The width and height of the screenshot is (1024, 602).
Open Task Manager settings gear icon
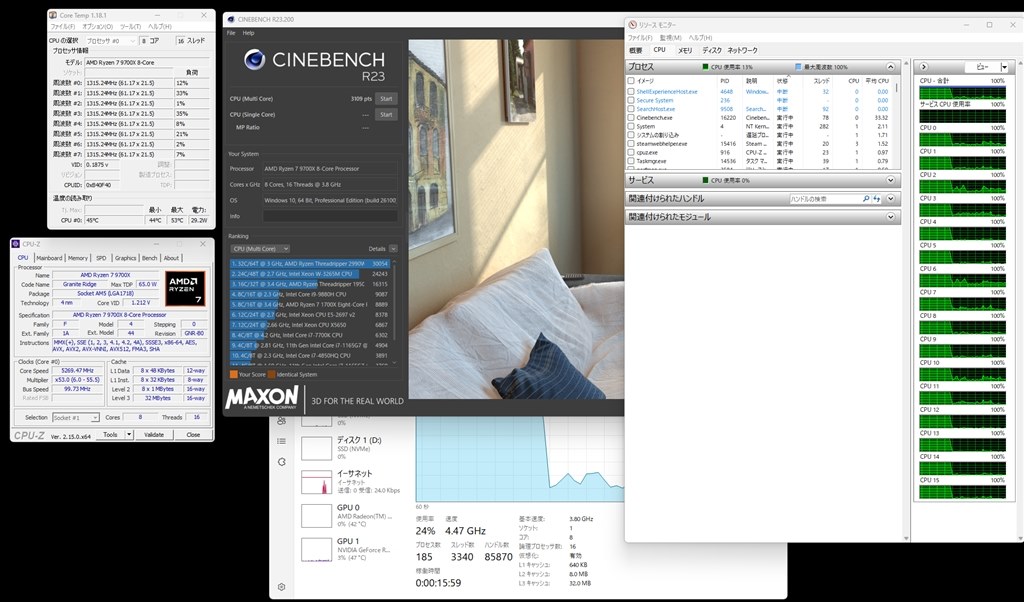coord(281,587)
